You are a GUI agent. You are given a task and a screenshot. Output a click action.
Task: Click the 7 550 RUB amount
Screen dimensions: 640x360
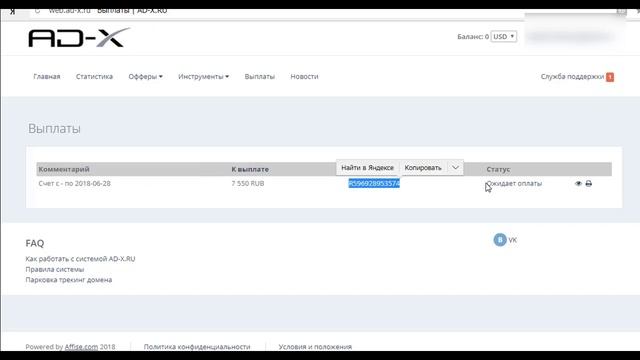(248, 184)
